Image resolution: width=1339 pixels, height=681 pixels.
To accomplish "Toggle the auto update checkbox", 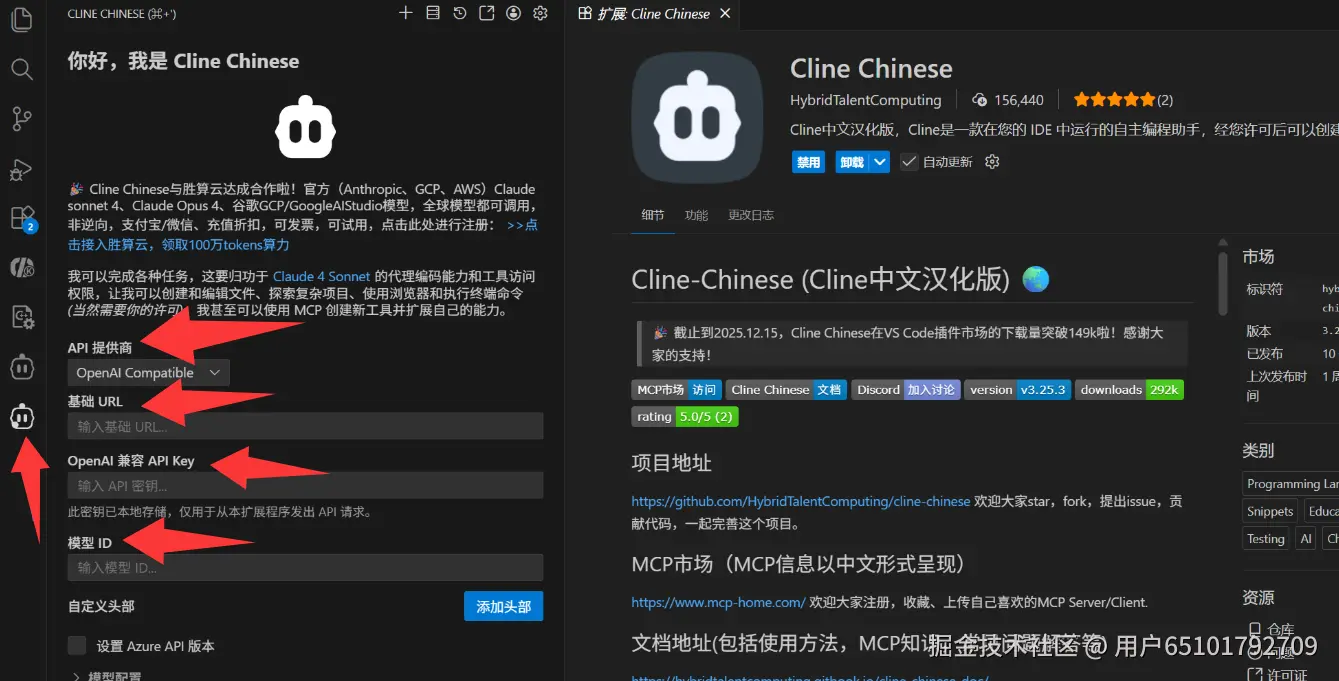I will coord(909,162).
